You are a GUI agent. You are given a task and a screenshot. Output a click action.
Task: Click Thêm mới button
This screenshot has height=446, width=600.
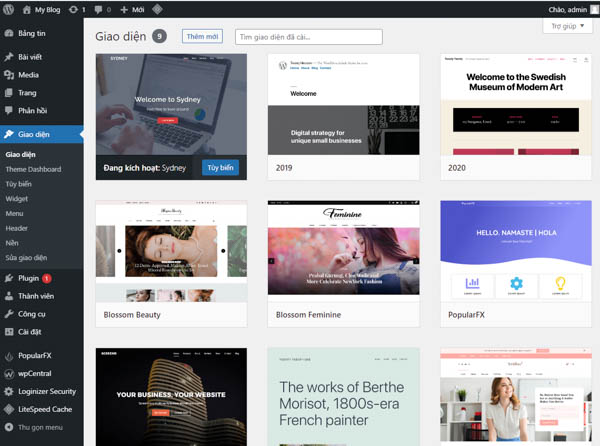click(202, 36)
